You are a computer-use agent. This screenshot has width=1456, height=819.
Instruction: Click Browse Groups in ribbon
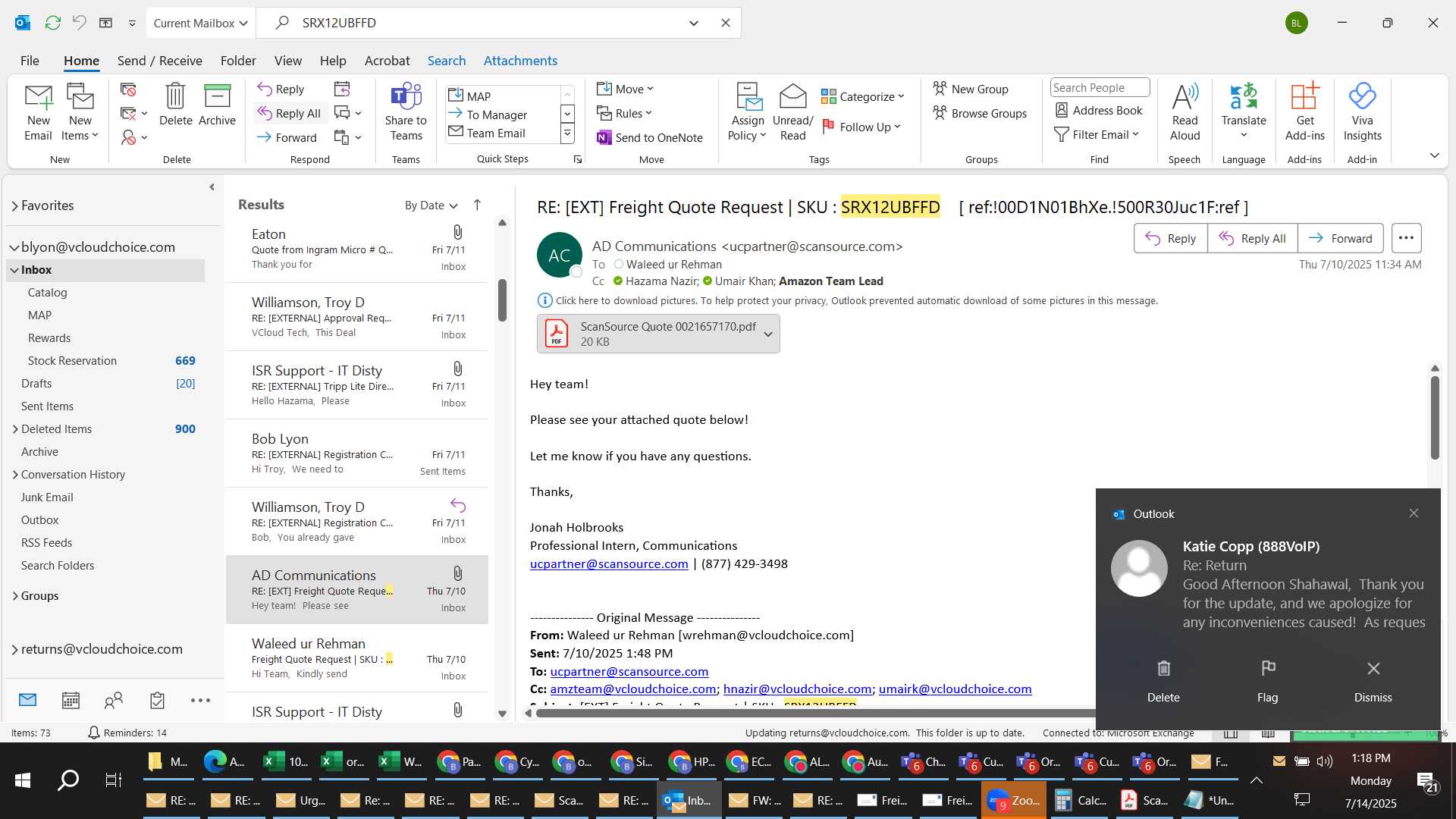tap(980, 113)
